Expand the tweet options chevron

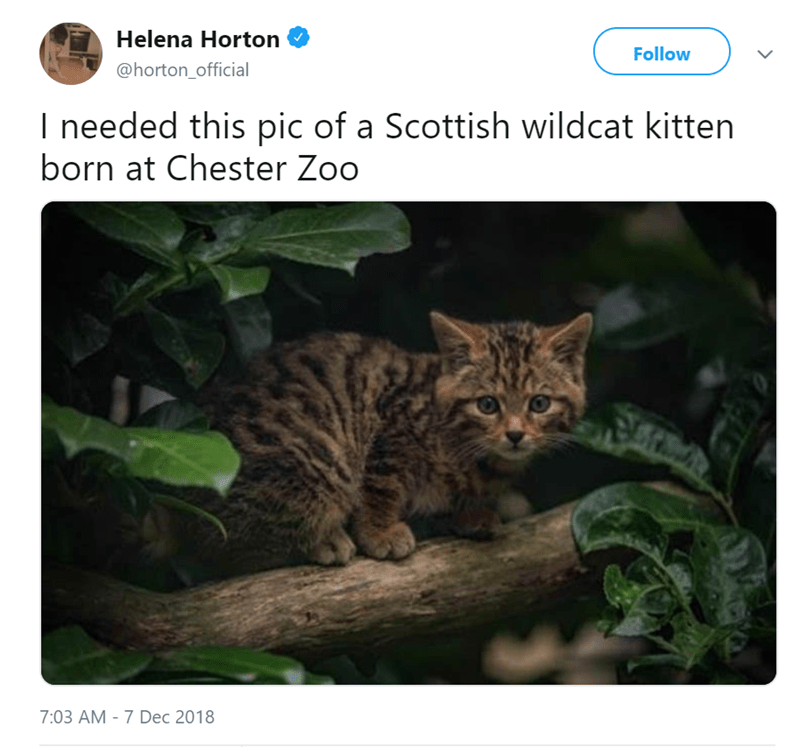(x=765, y=54)
